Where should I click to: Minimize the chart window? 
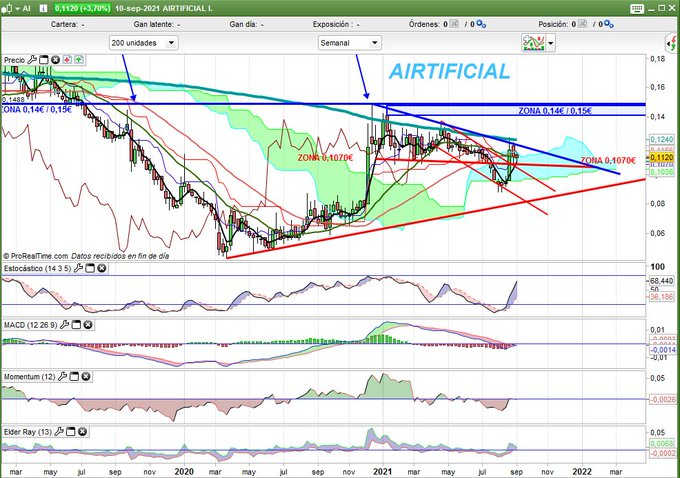[x=653, y=8]
